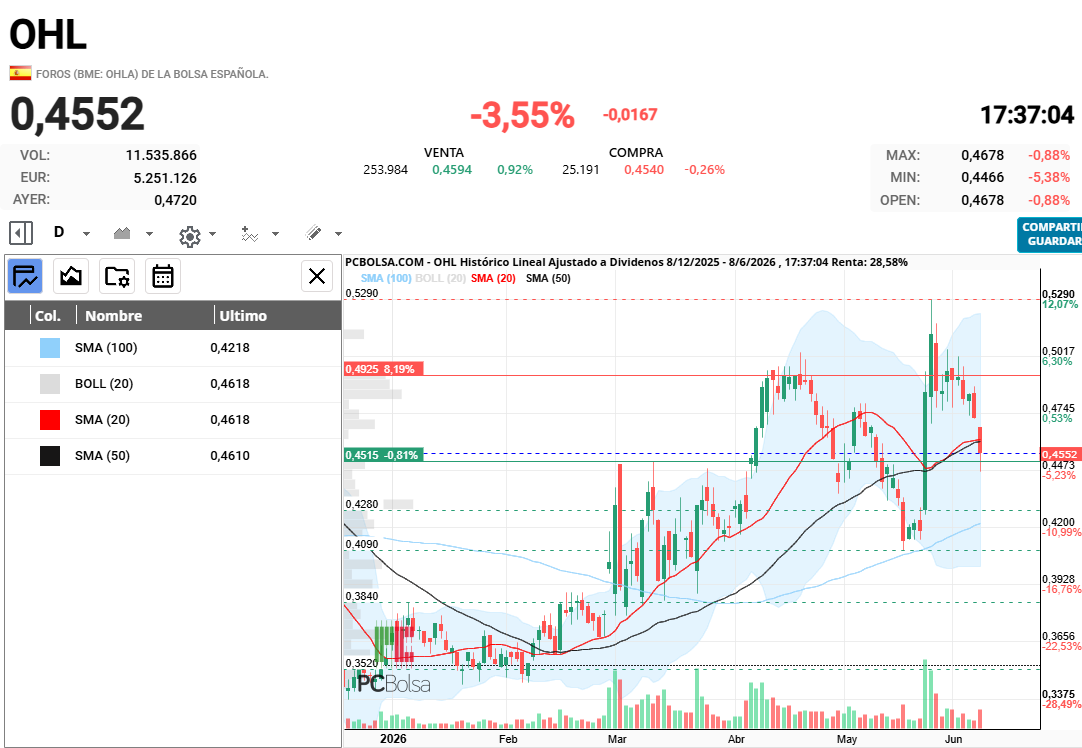This screenshot has height=748, width=1082.
Task: Click the AYER value 0,4720
Action: click(x=175, y=200)
